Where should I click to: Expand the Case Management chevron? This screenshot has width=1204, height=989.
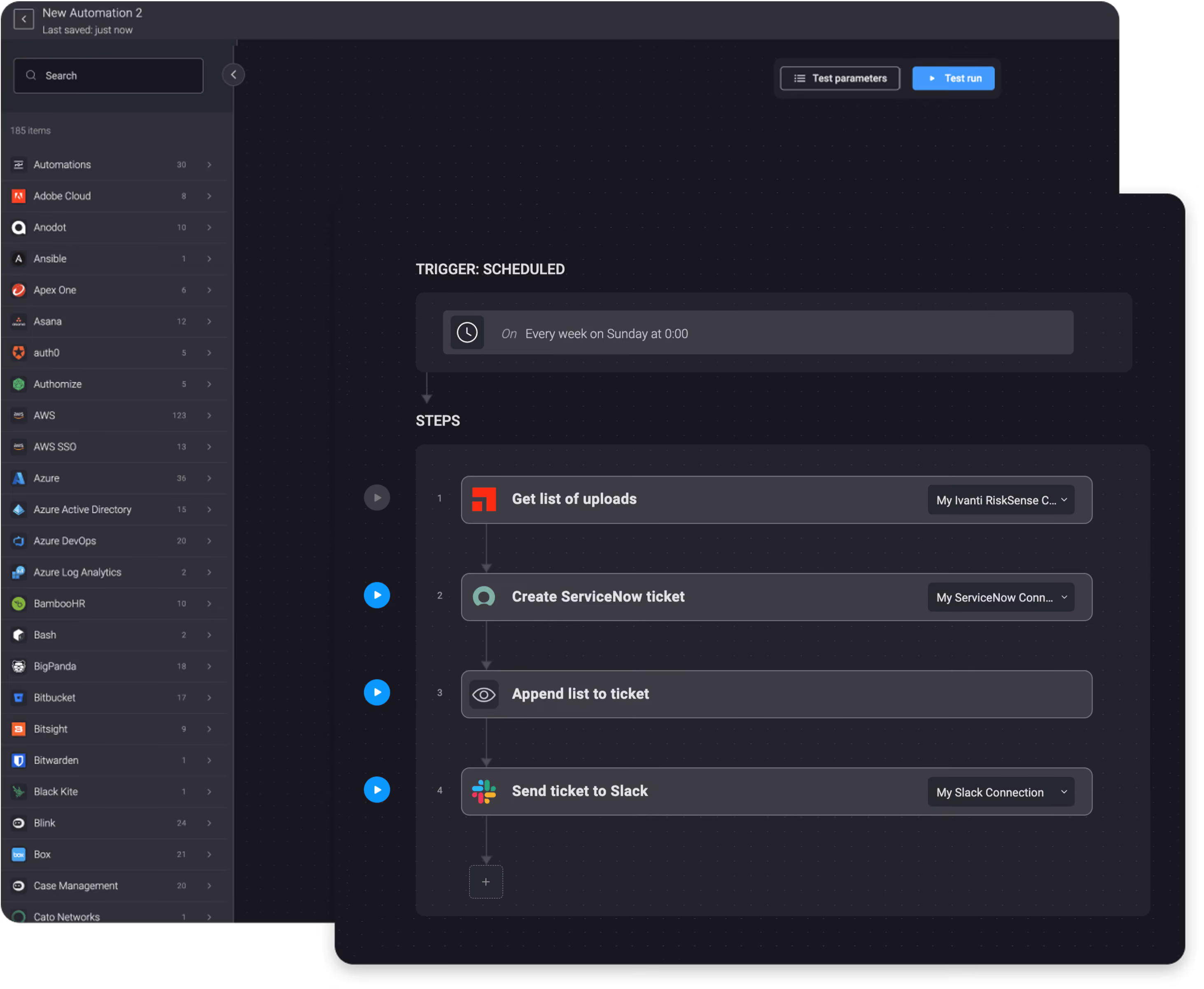click(x=210, y=885)
